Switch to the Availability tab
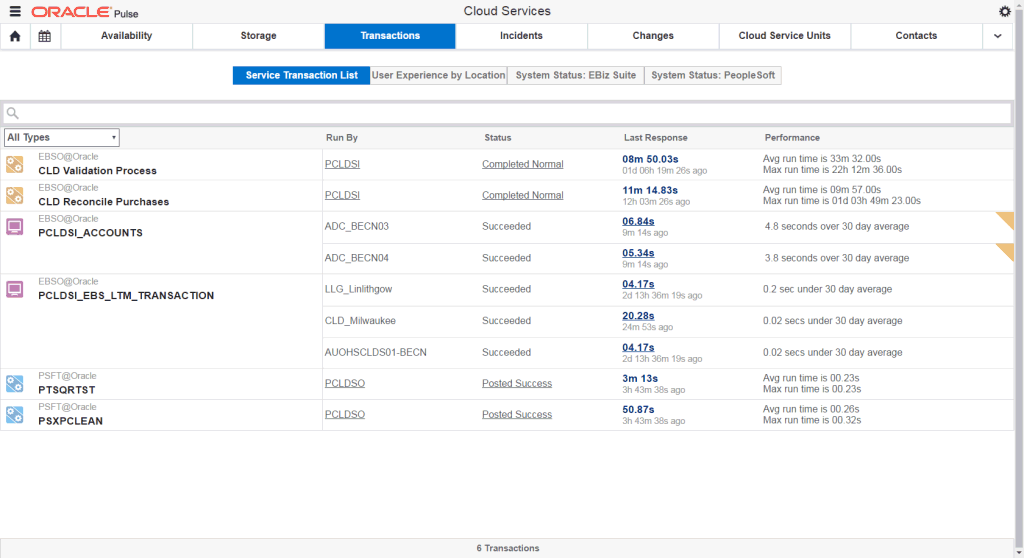This screenshot has width=1024, height=558. 127,36
